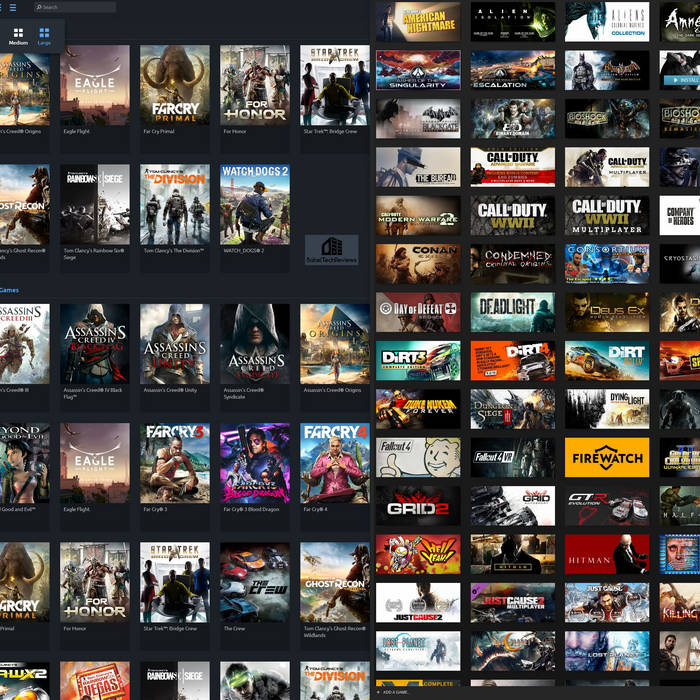Open the Assassin's Creed Unity cover

[175, 344]
